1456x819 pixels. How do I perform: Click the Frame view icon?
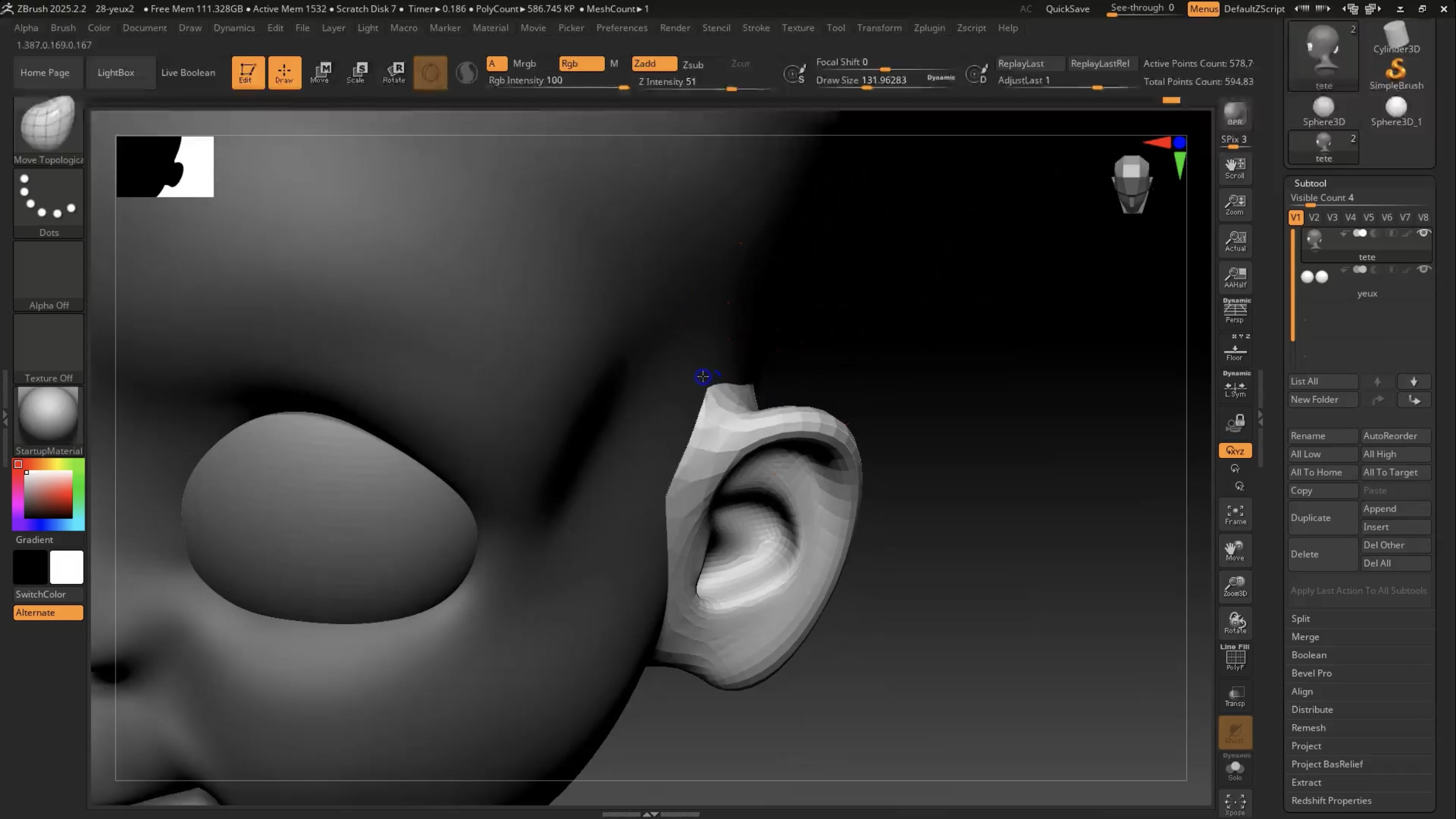[1235, 514]
